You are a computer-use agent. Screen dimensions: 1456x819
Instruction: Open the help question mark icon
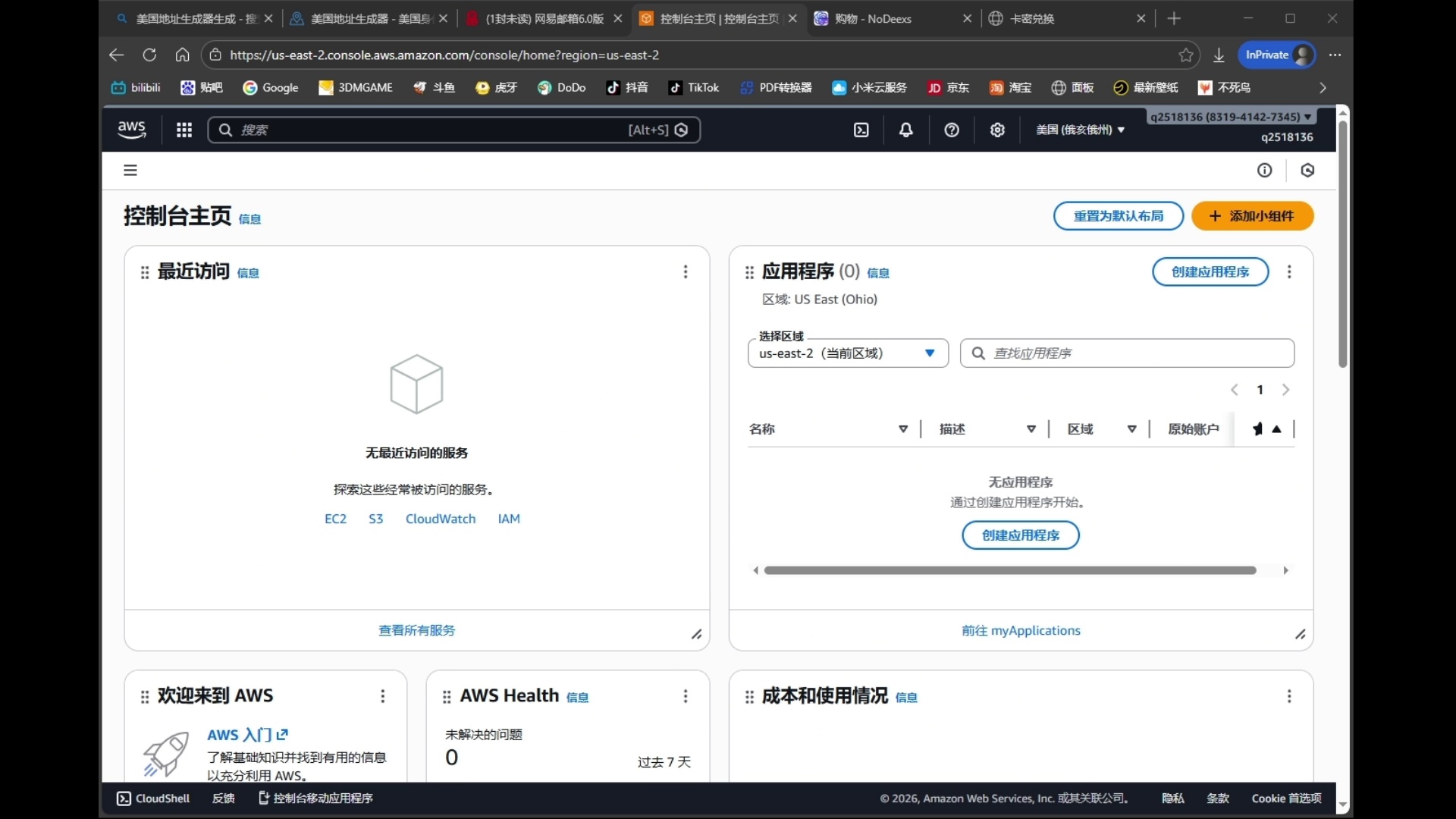pyautogui.click(x=952, y=130)
